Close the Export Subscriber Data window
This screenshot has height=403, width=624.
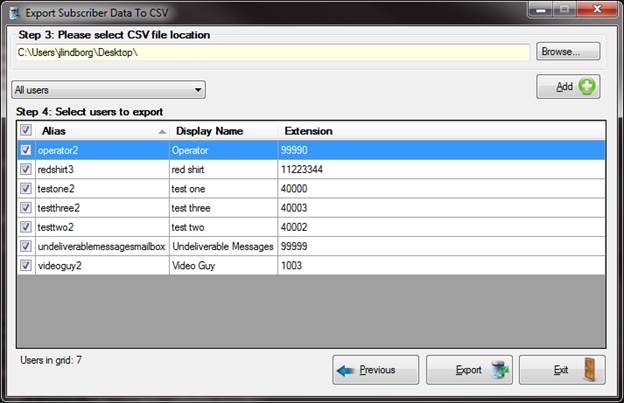[x=597, y=9]
